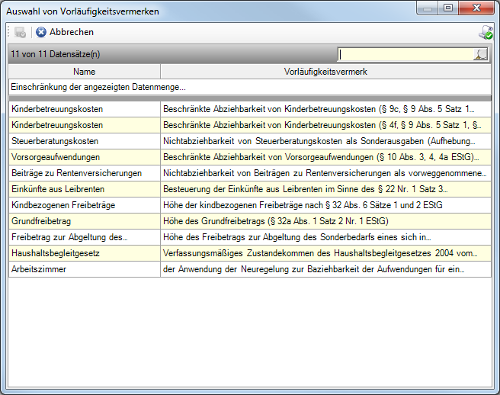This screenshot has width=500, height=395.
Task: Select the Steuerberatungskosten name cell
Action: (x=84, y=141)
